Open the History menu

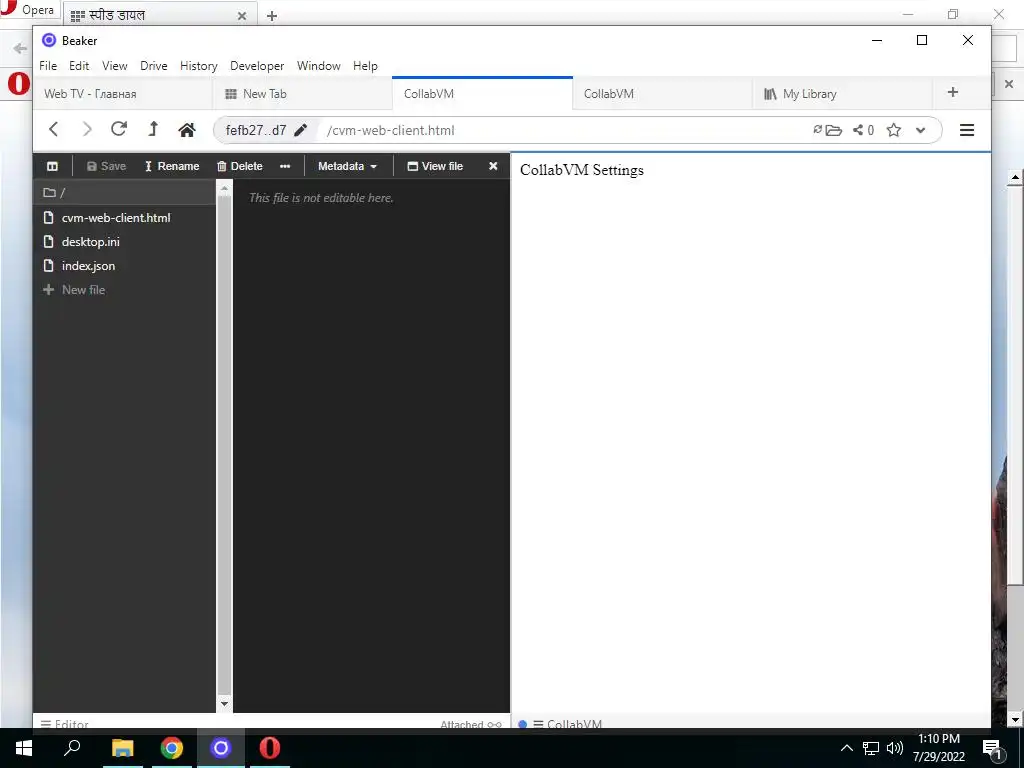point(199,66)
